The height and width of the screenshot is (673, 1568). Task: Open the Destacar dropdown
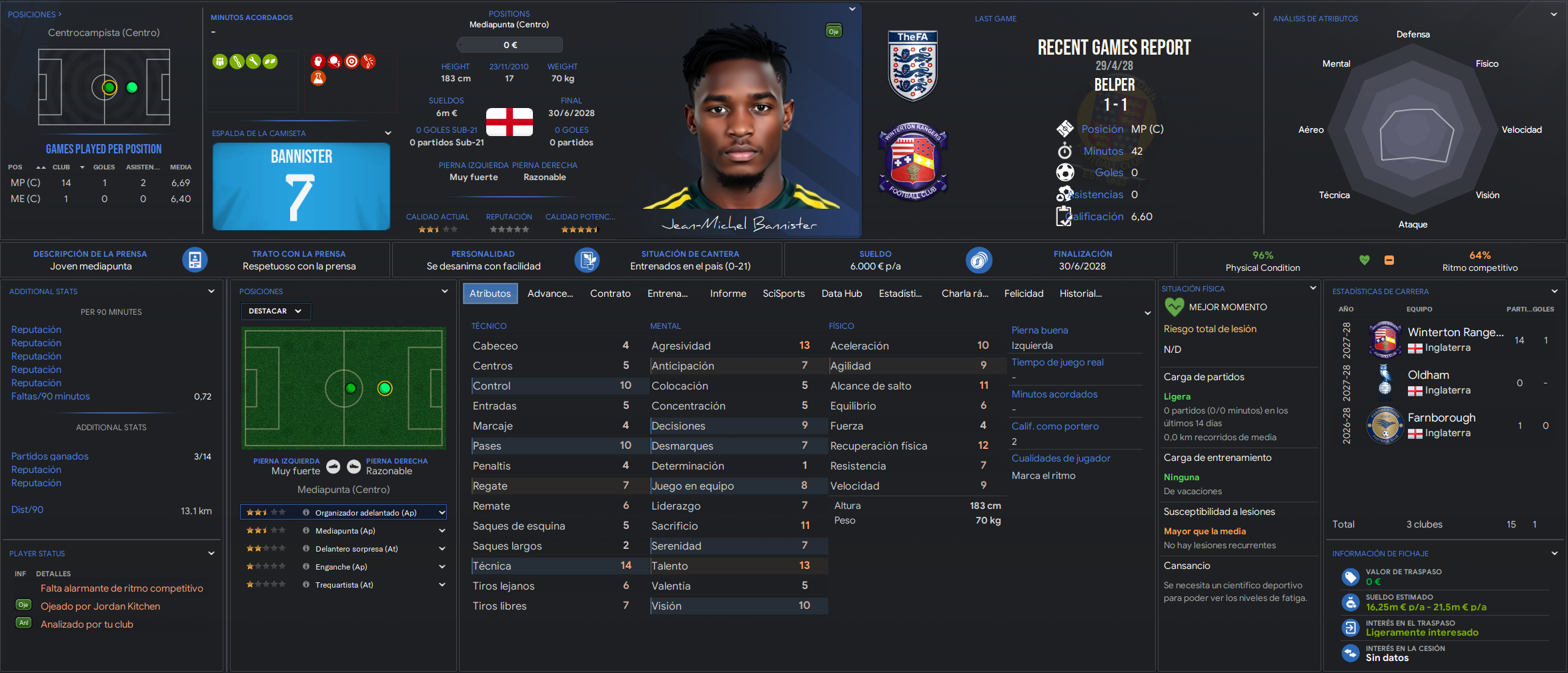point(275,311)
